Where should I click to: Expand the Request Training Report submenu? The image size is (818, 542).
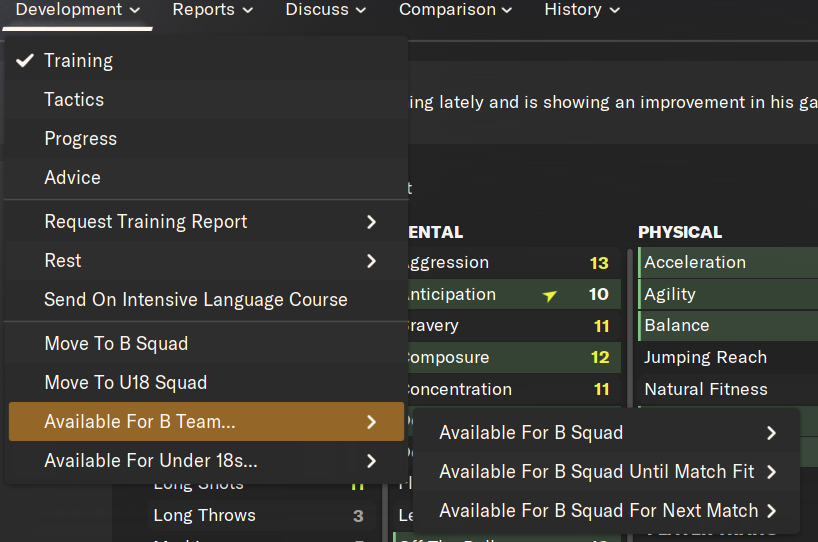[371, 222]
